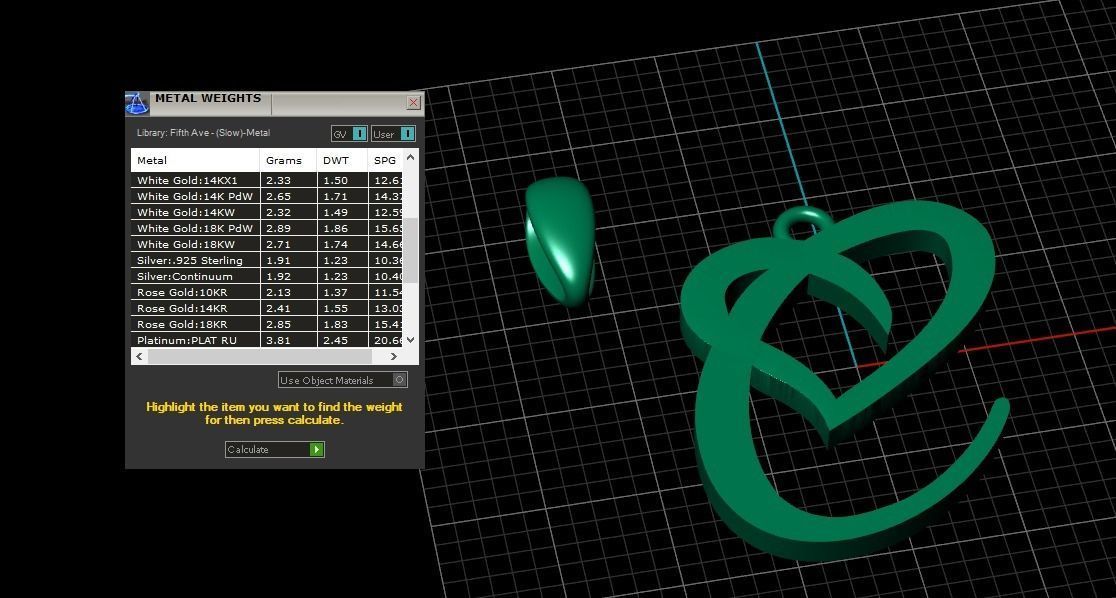Click the Library: Fifth Ave - (Slow)-Metal label
This screenshot has height=598, width=1116.
pos(204,133)
